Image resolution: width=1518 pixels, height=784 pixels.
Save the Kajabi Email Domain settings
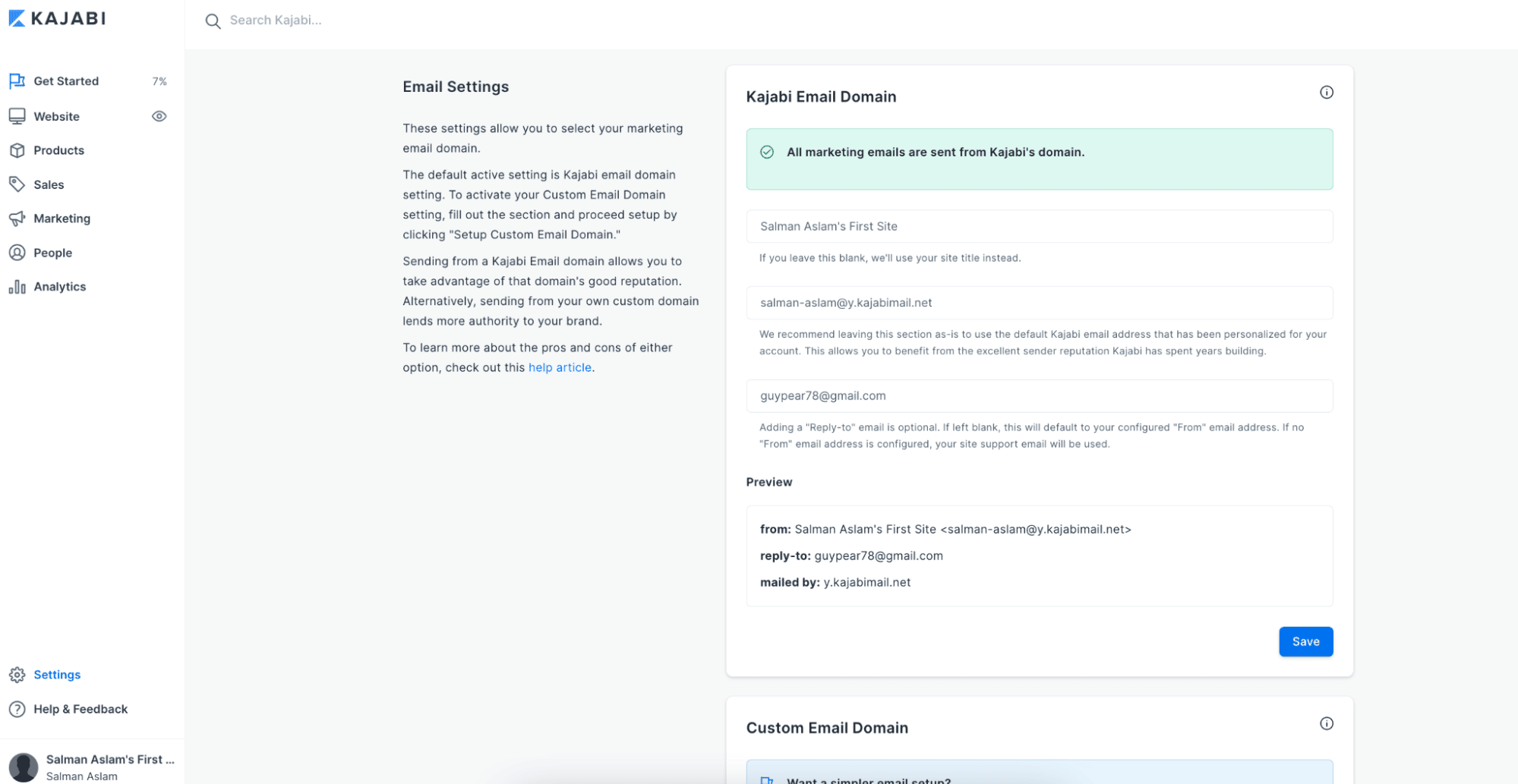1305,642
